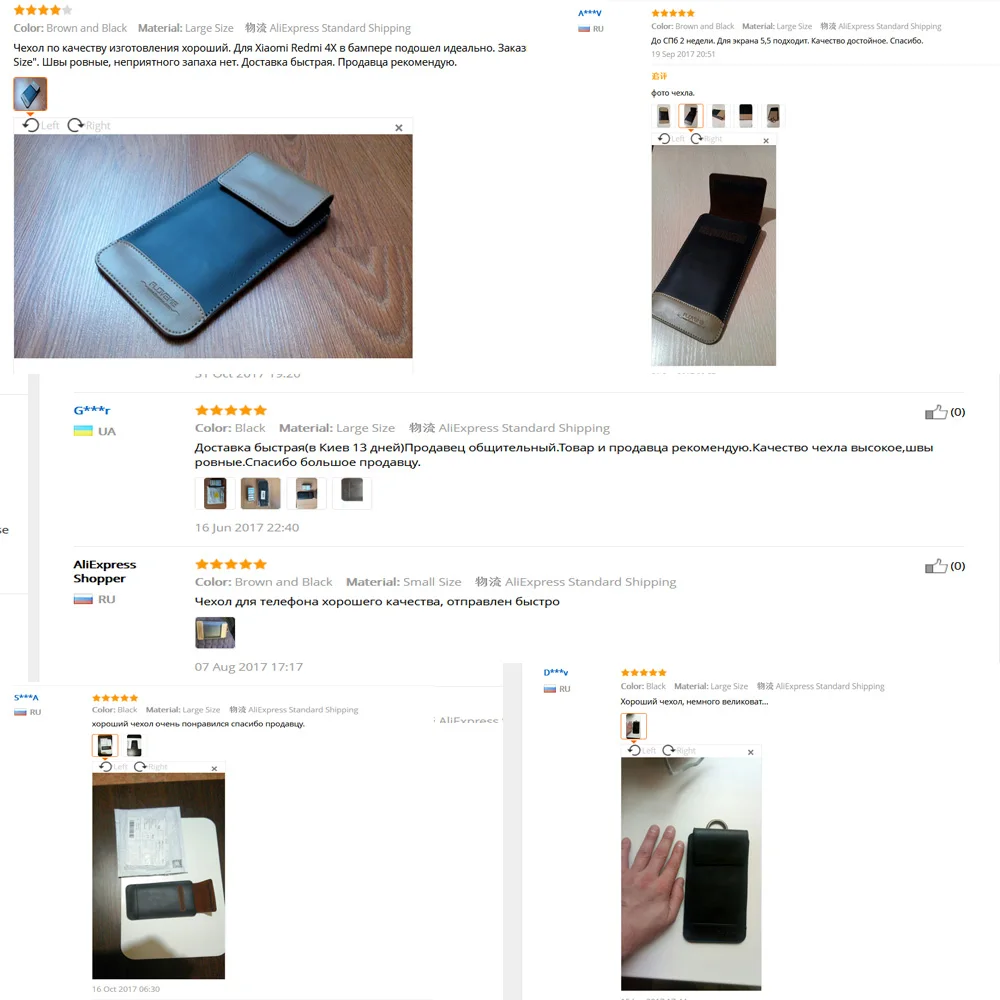Open fourth dark thumbnail in G***r's review
This screenshot has height=1000, width=1000.
tap(352, 493)
